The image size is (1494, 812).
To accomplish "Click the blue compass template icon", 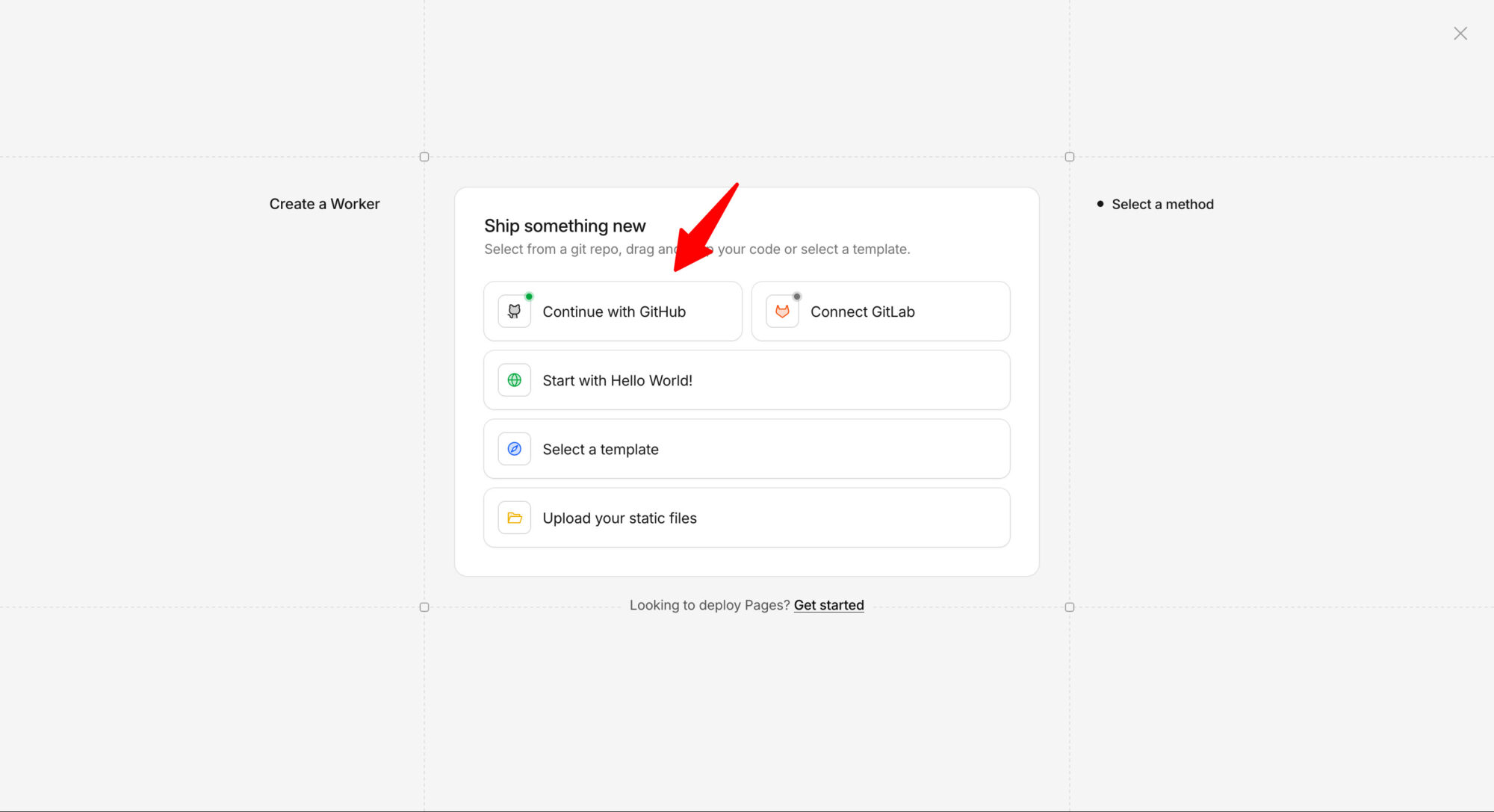I will click(514, 449).
